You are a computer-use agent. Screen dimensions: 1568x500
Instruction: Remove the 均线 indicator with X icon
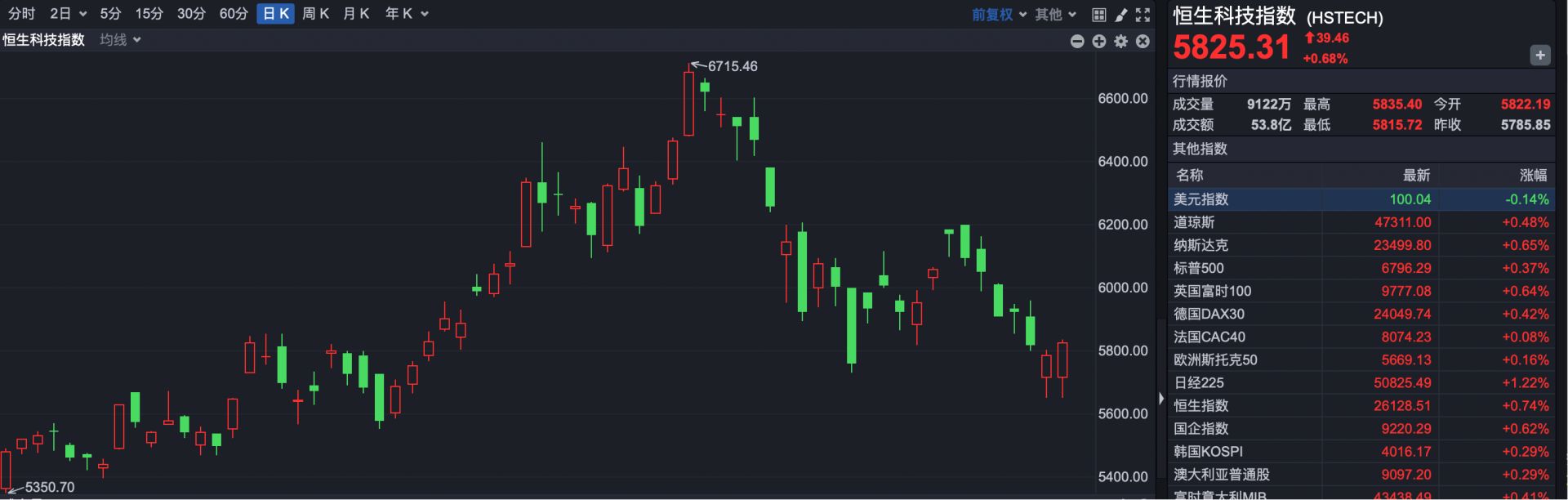1143,41
